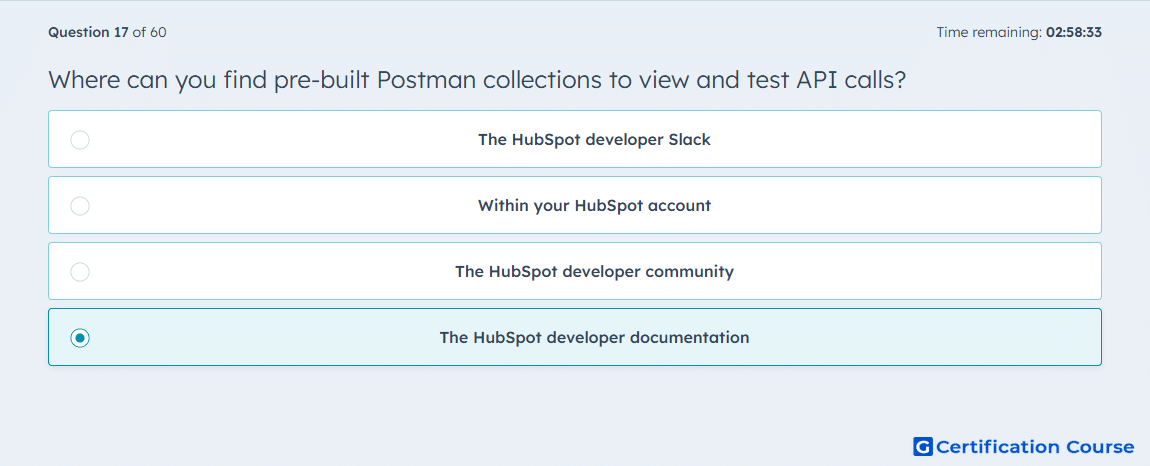Click the 02:58:33 countdown timer value
Image resolution: width=1150 pixels, height=466 pixels.
click(x=1074, y=32)
